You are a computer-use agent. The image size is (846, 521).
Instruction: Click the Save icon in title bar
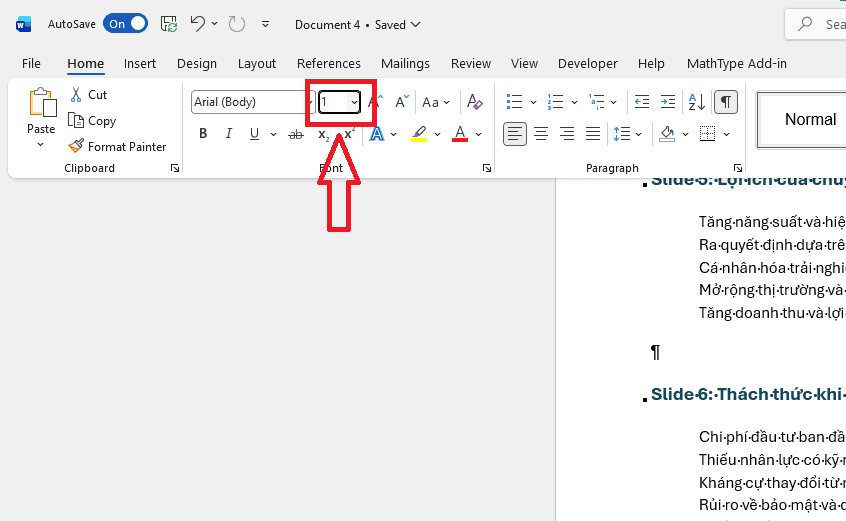click(169, 24)
